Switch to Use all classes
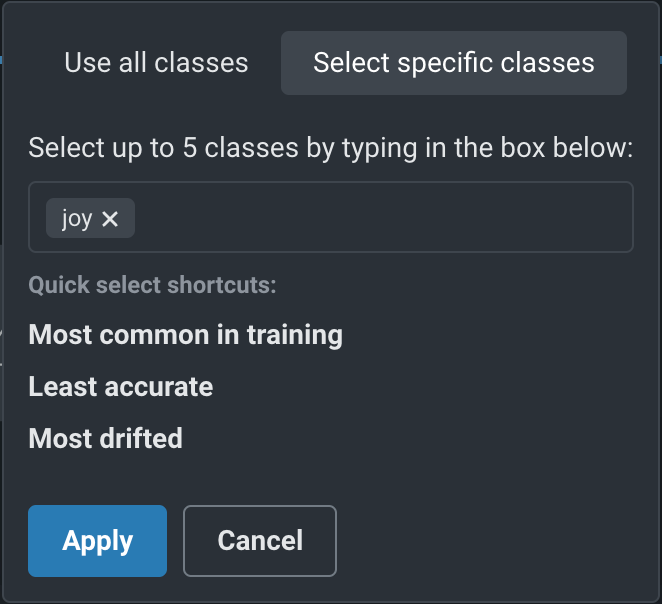The image size is (662, 604). (x=156, y=63)
